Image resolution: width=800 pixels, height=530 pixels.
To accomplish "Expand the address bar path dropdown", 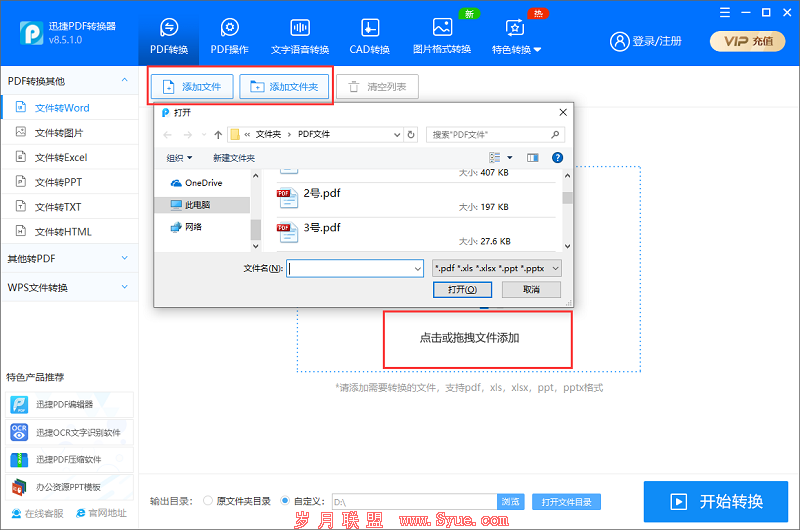I will 397,135.
